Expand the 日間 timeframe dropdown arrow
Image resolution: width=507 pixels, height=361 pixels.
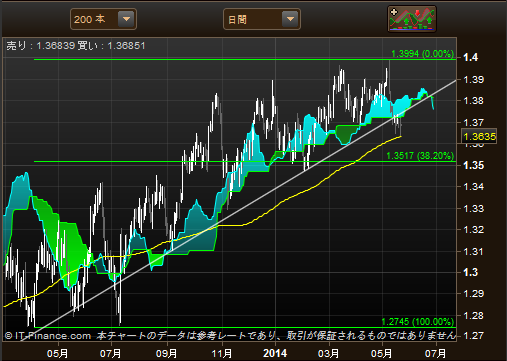(x=290, y=19)
